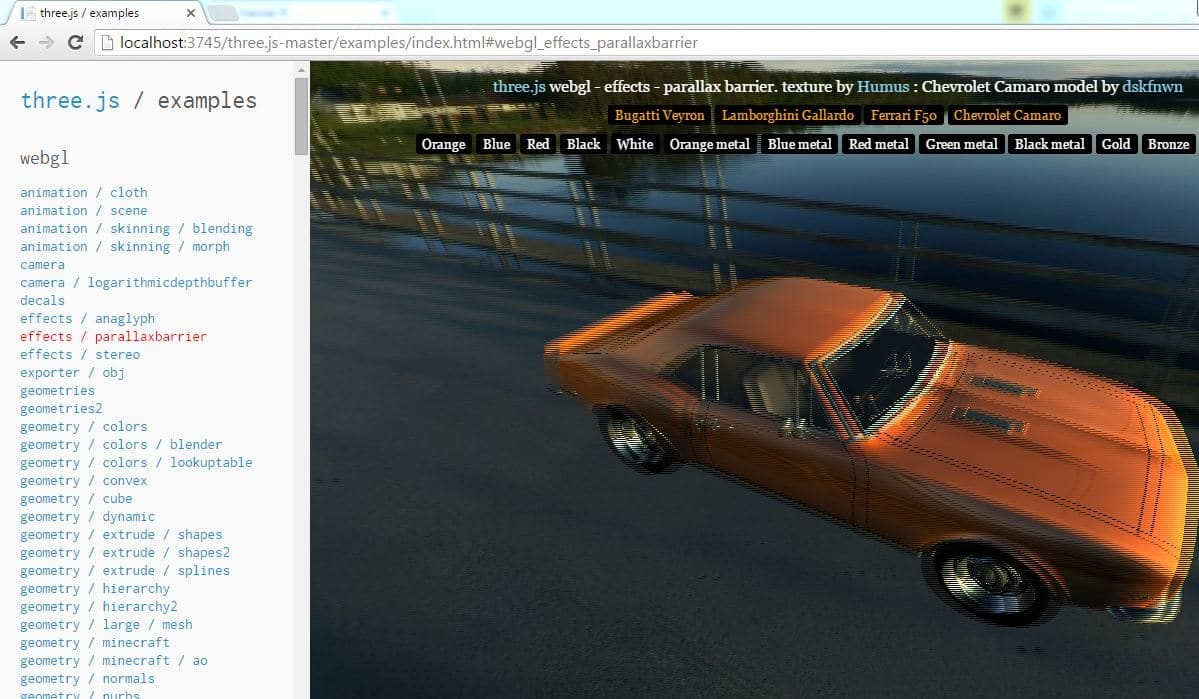Open animation / skinning / morph example
The height and width of the screenshot is (699, 1199).
click(x=125, y=246)
